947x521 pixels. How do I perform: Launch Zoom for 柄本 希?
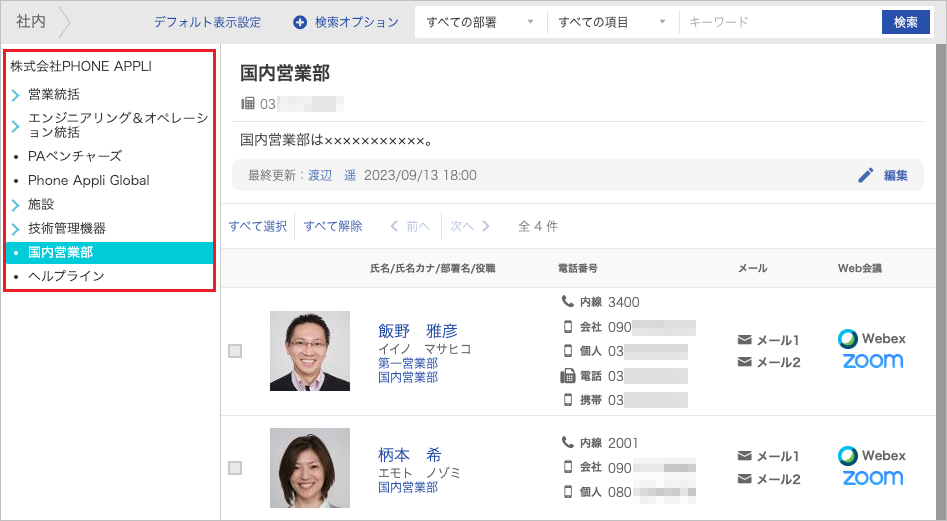[871, 478]
